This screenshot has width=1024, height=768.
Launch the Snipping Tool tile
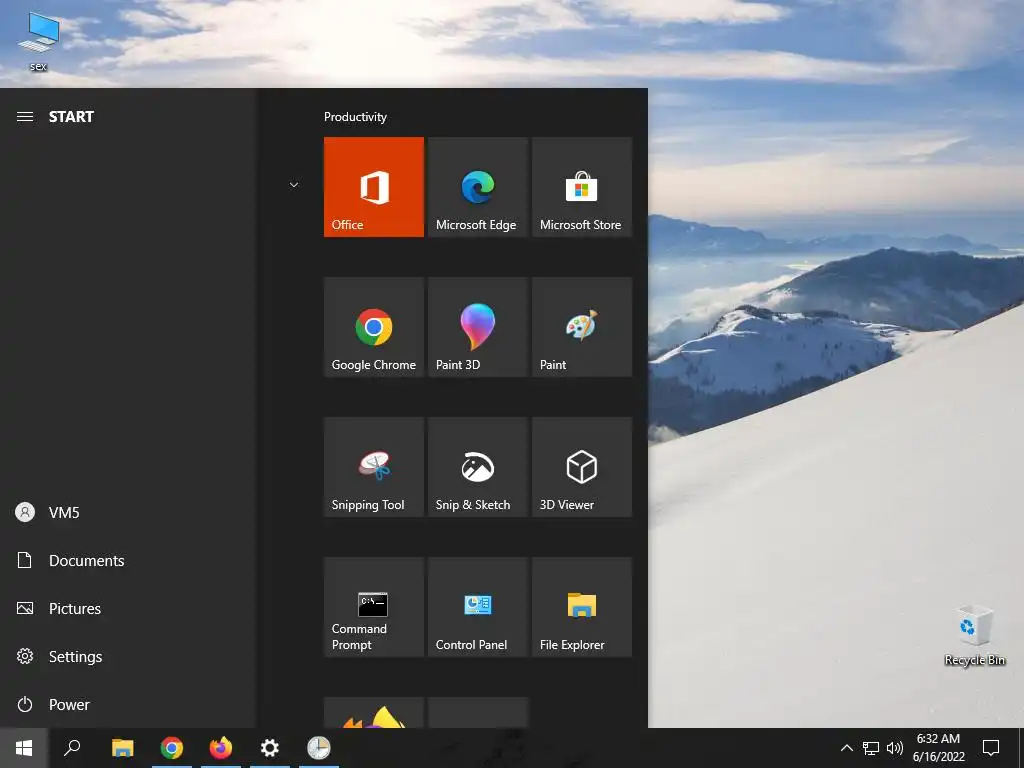[374, 467]
